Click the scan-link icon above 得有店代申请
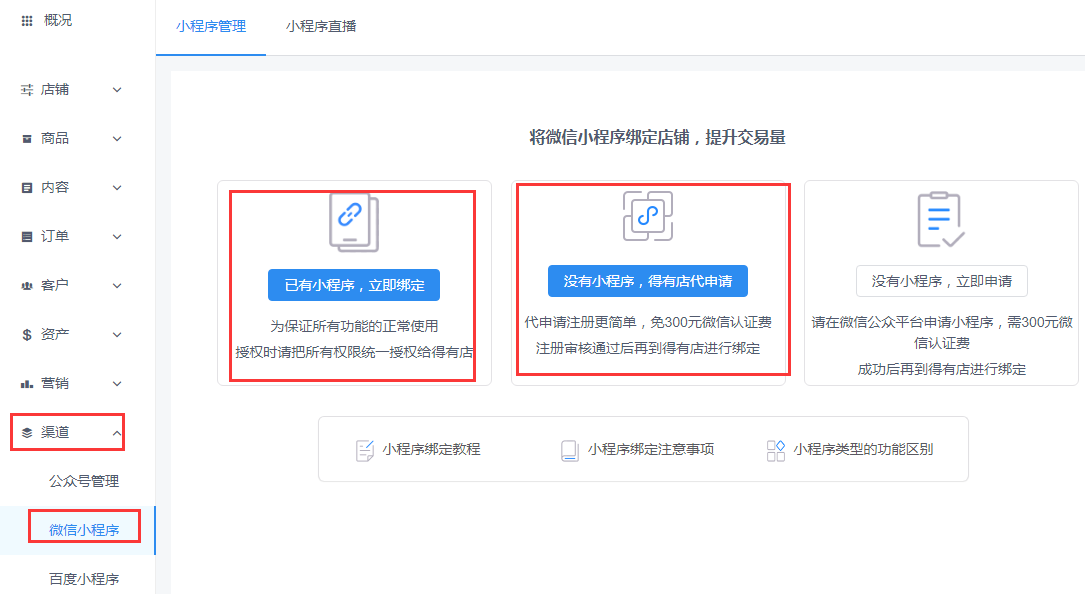 tap(648, 216)
